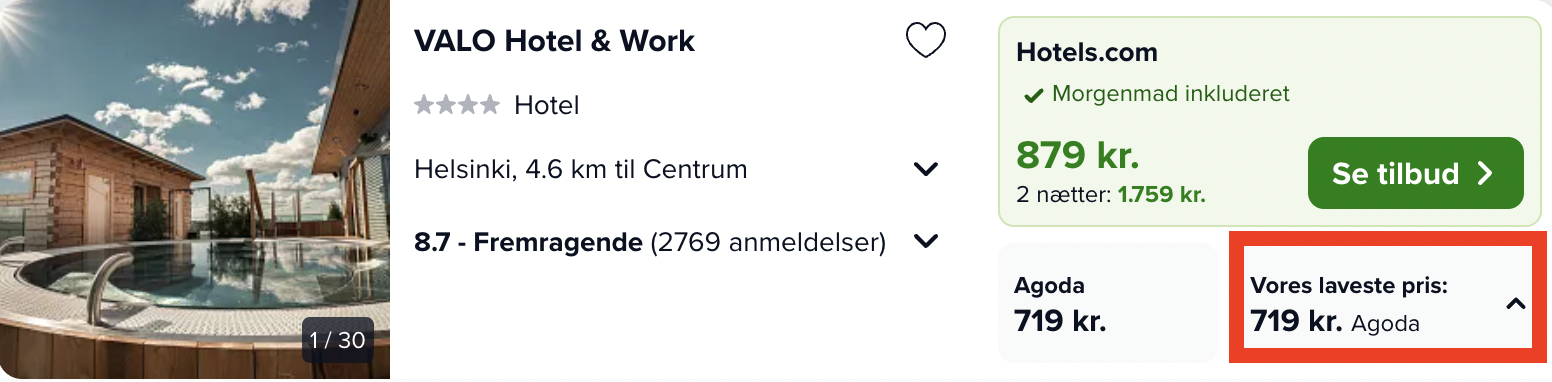The width and height of the screenshot is (1552, 382).
Task: Click the Vores laveste pris label
Action: 1349,286
